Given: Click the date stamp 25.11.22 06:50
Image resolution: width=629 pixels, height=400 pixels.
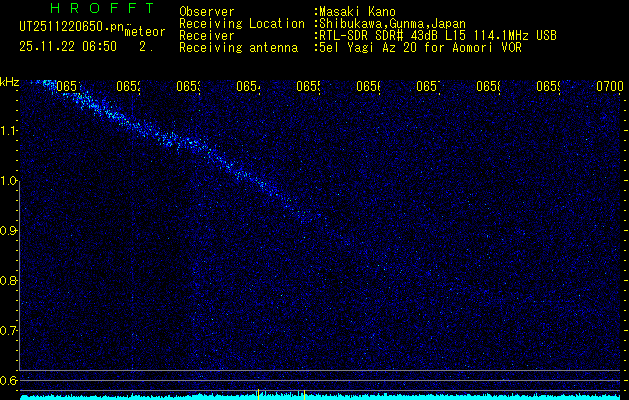Looking at the screenshot, I should (x=68, y=47).
